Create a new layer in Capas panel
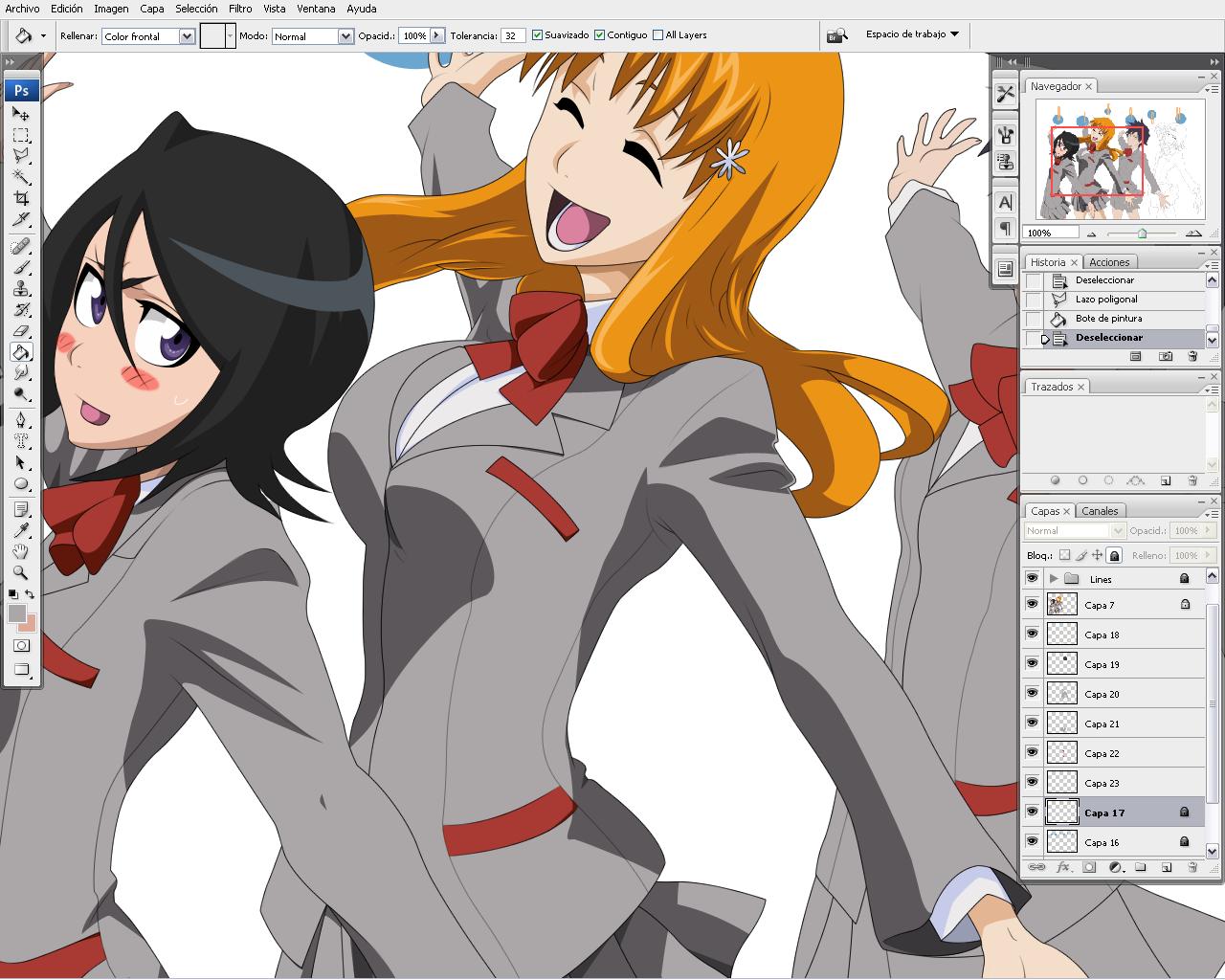The image size is (1225, 980). tap(1166, 868)
